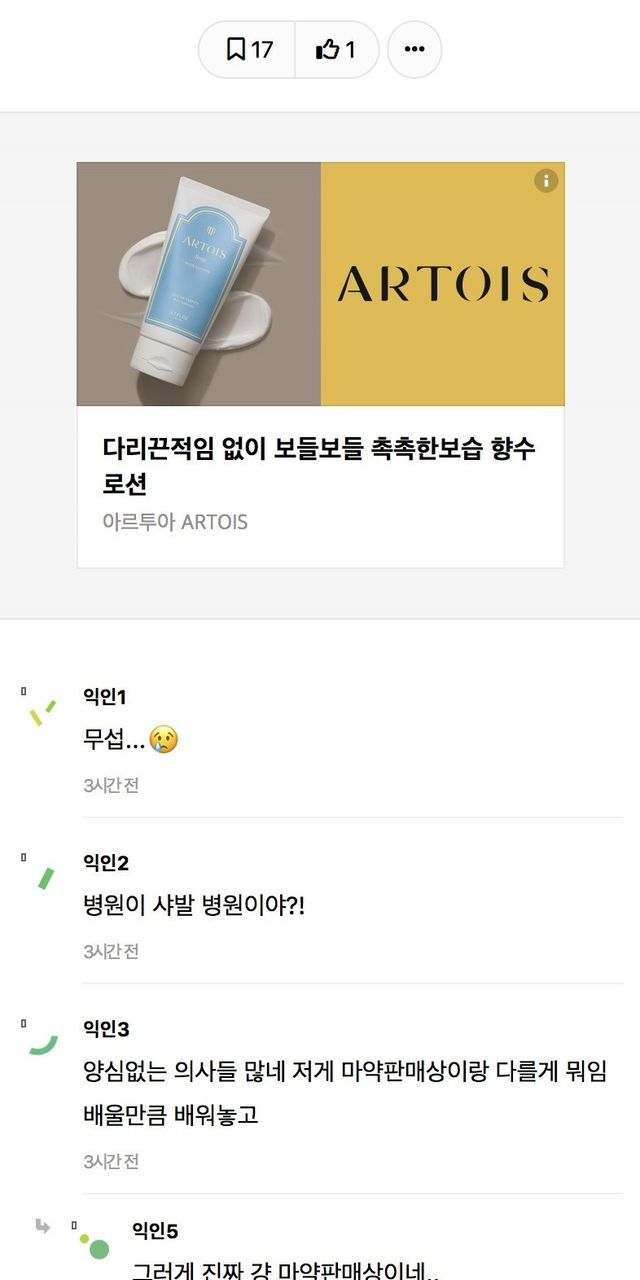
Task: Click the 병원이 사발 병원이야 comment
Action: (x=194, y=906)
